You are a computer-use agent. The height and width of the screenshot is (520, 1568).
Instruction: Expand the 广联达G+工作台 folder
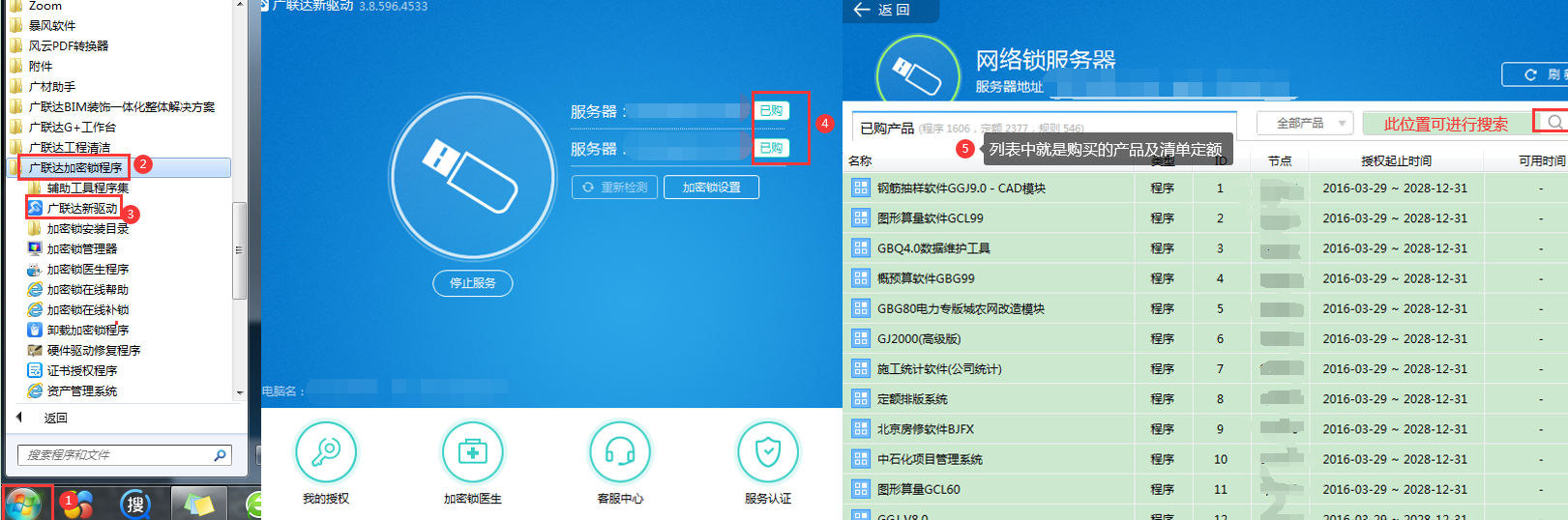point(63,127)
